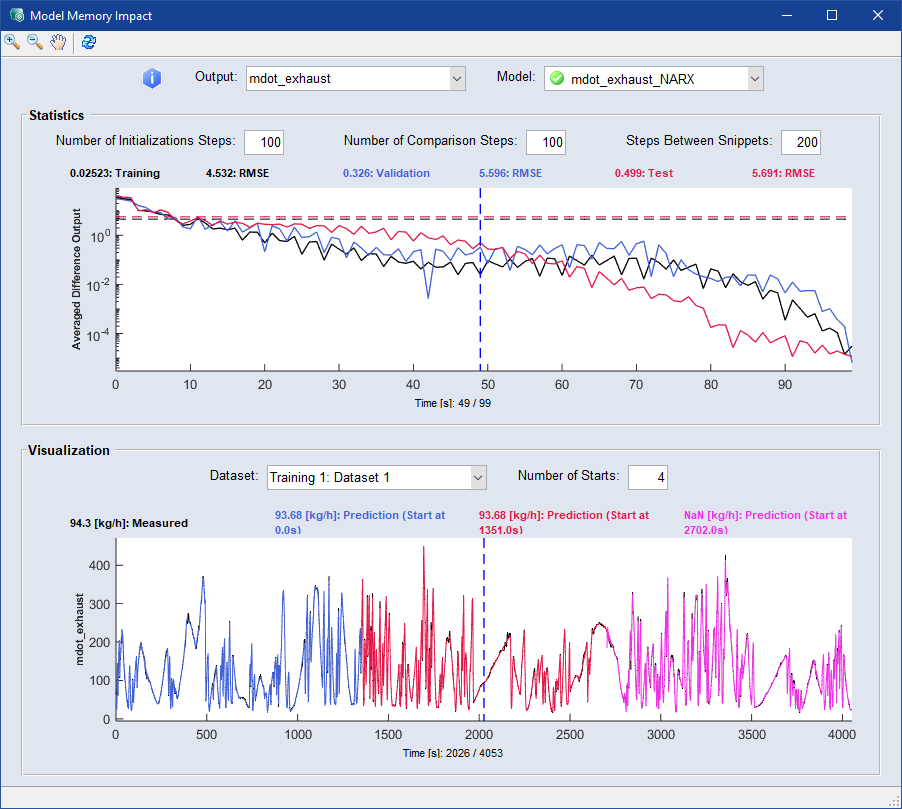Click the Number of Comparison Steps field
Viewport: 902px width, 809px height.
(546, 142)
